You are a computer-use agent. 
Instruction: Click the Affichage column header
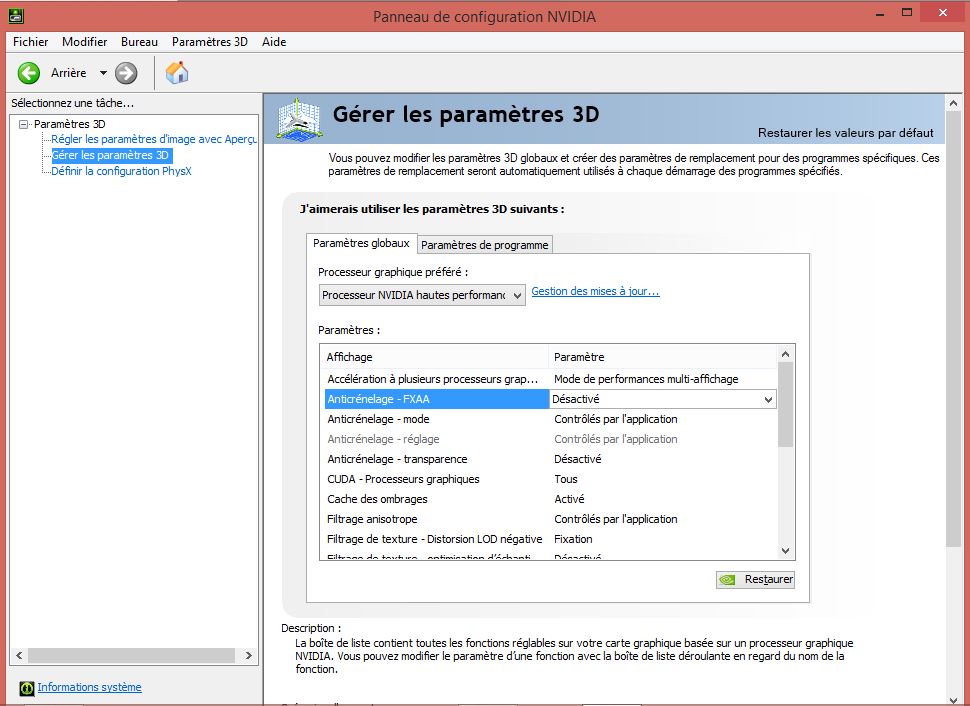(x=435, y=357)
